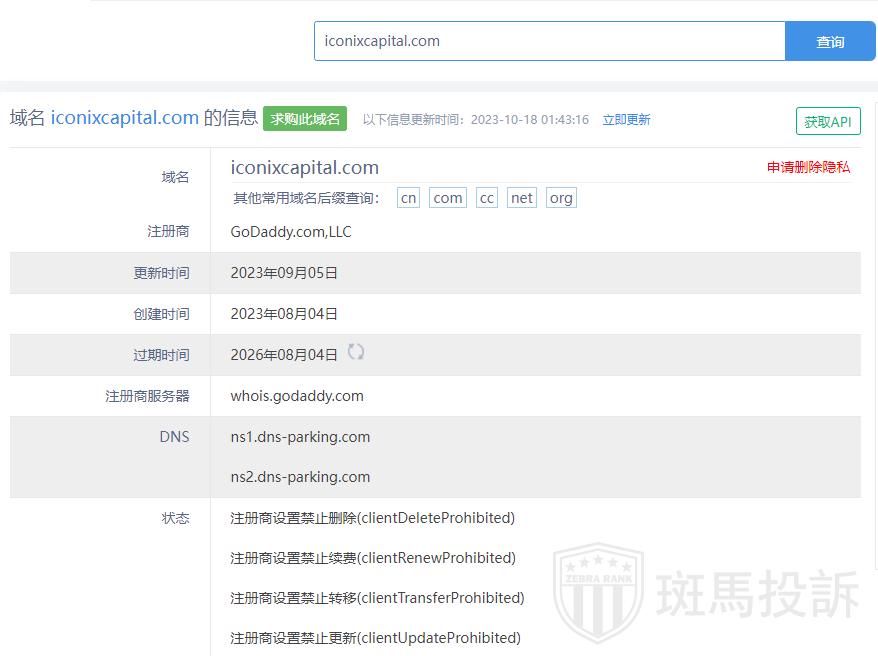Click the red 申请删除隐私 link
This screenshot has height=656, width=878.
(x=808, y=167)
